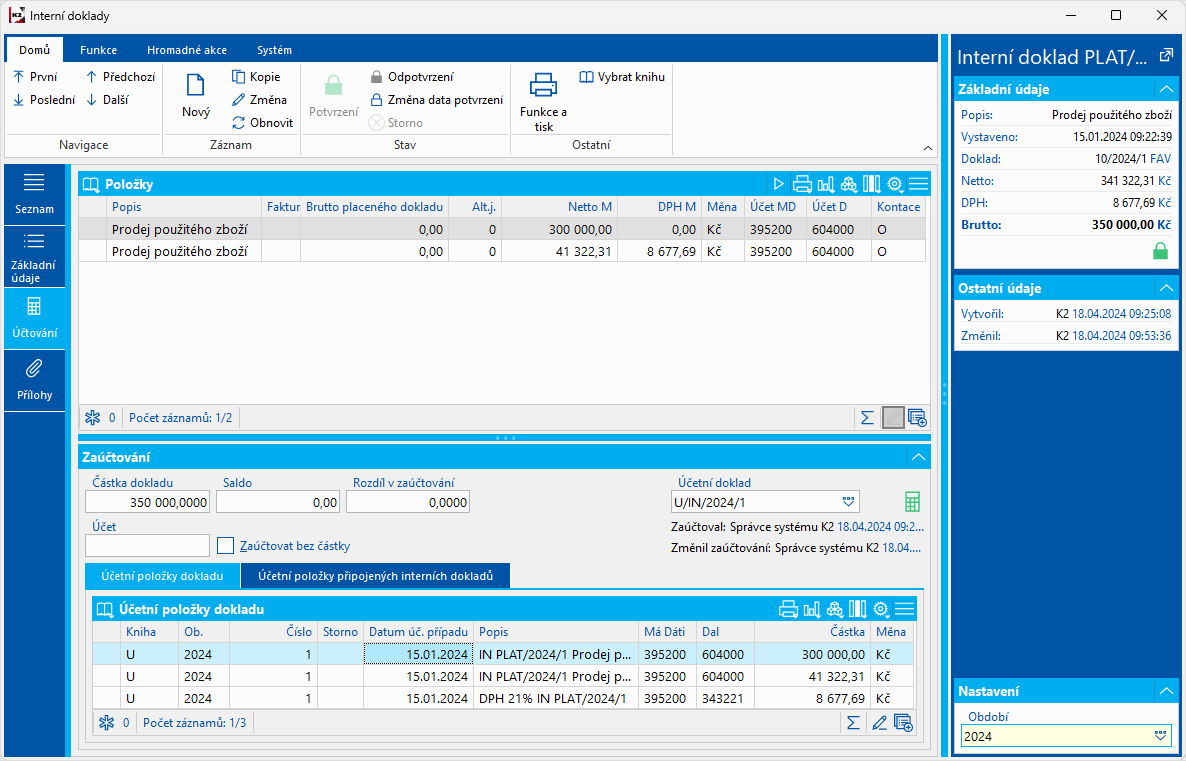Image resolution: width=1186 pixels, height=761 pixels.
Task: Click into the Účet input field
Action: [147, 545]
